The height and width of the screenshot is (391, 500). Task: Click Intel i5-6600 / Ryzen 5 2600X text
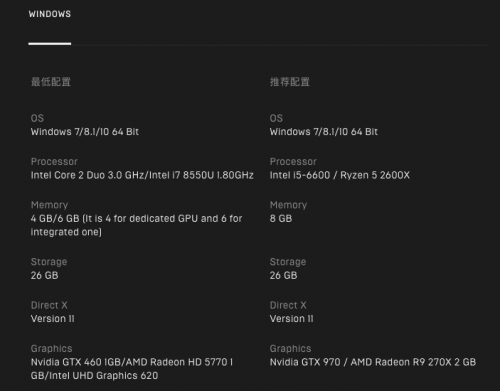(x=340, y=175)
